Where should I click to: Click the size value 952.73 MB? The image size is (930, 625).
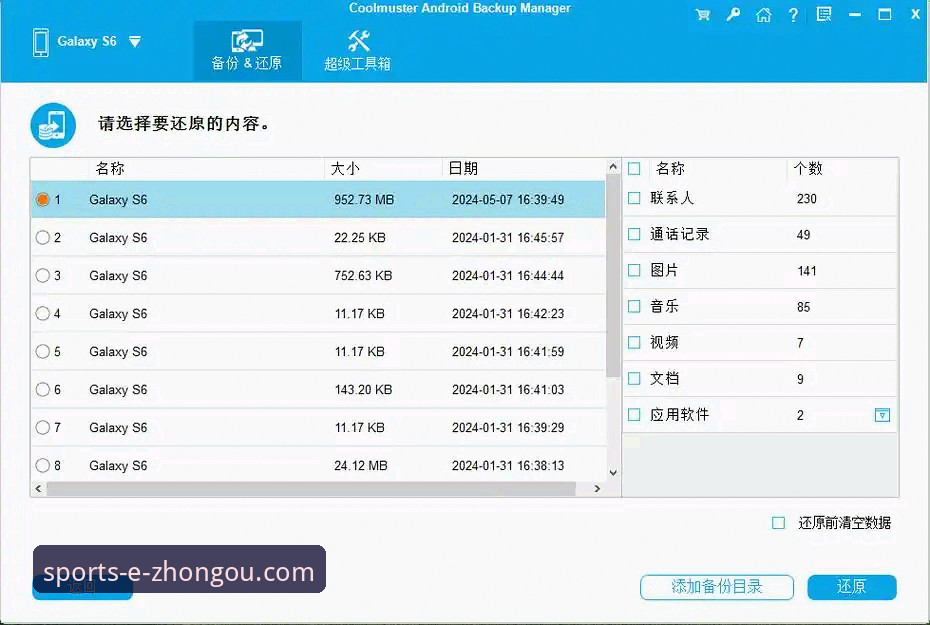click(x=364, y=200)
